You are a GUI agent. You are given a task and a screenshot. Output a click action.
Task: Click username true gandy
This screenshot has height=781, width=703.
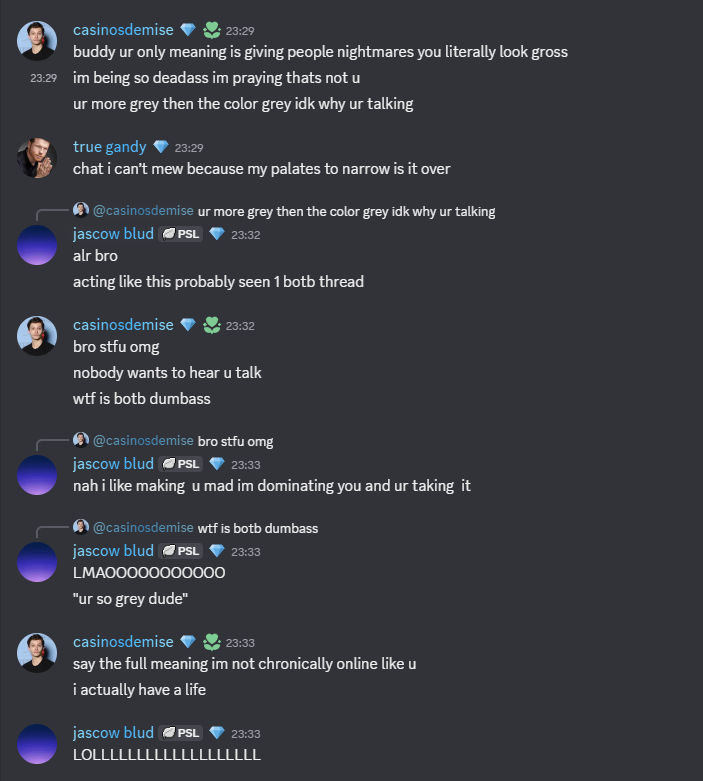tap(110, 147)
